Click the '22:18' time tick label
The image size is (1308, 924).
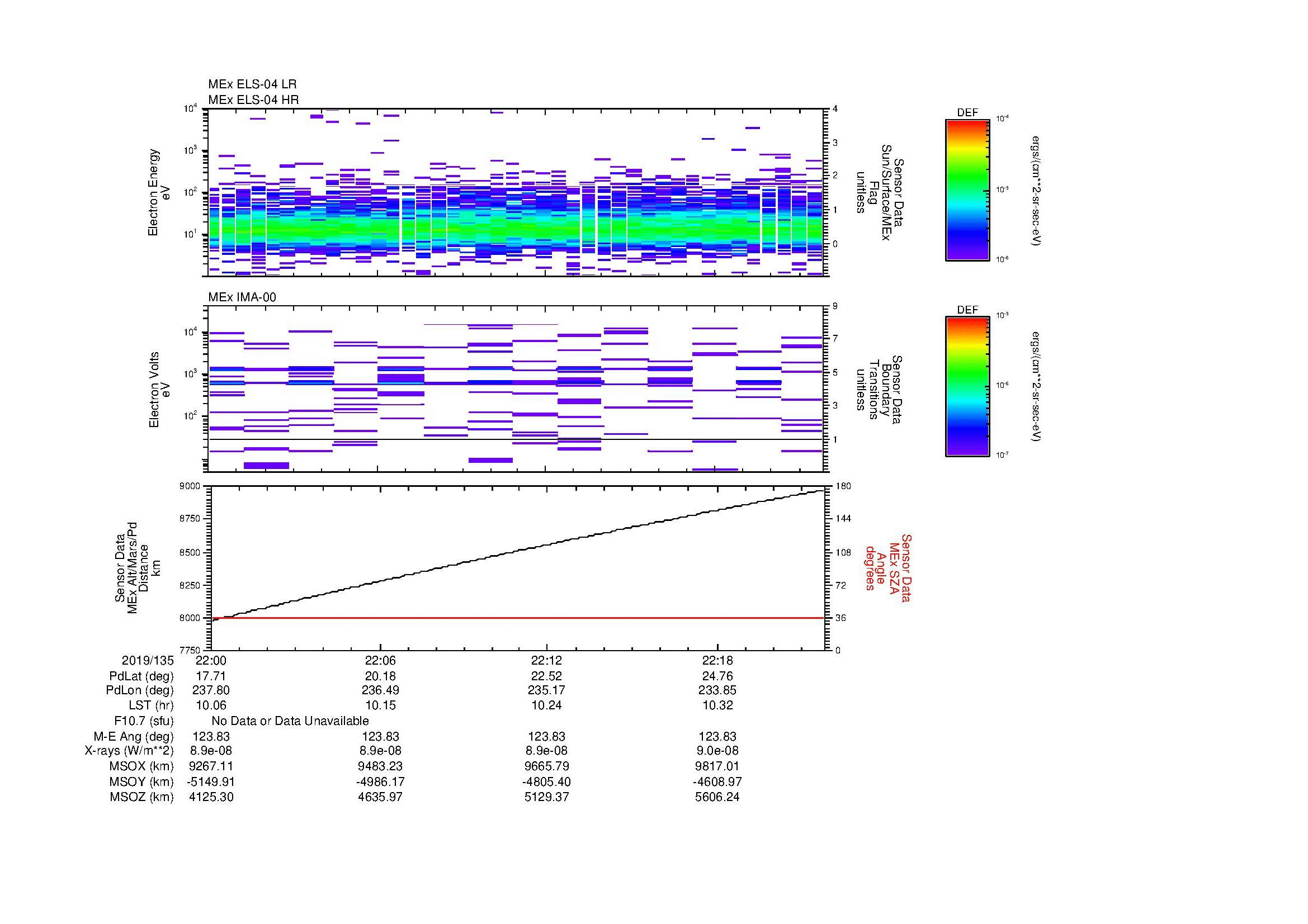coord(717,660)
